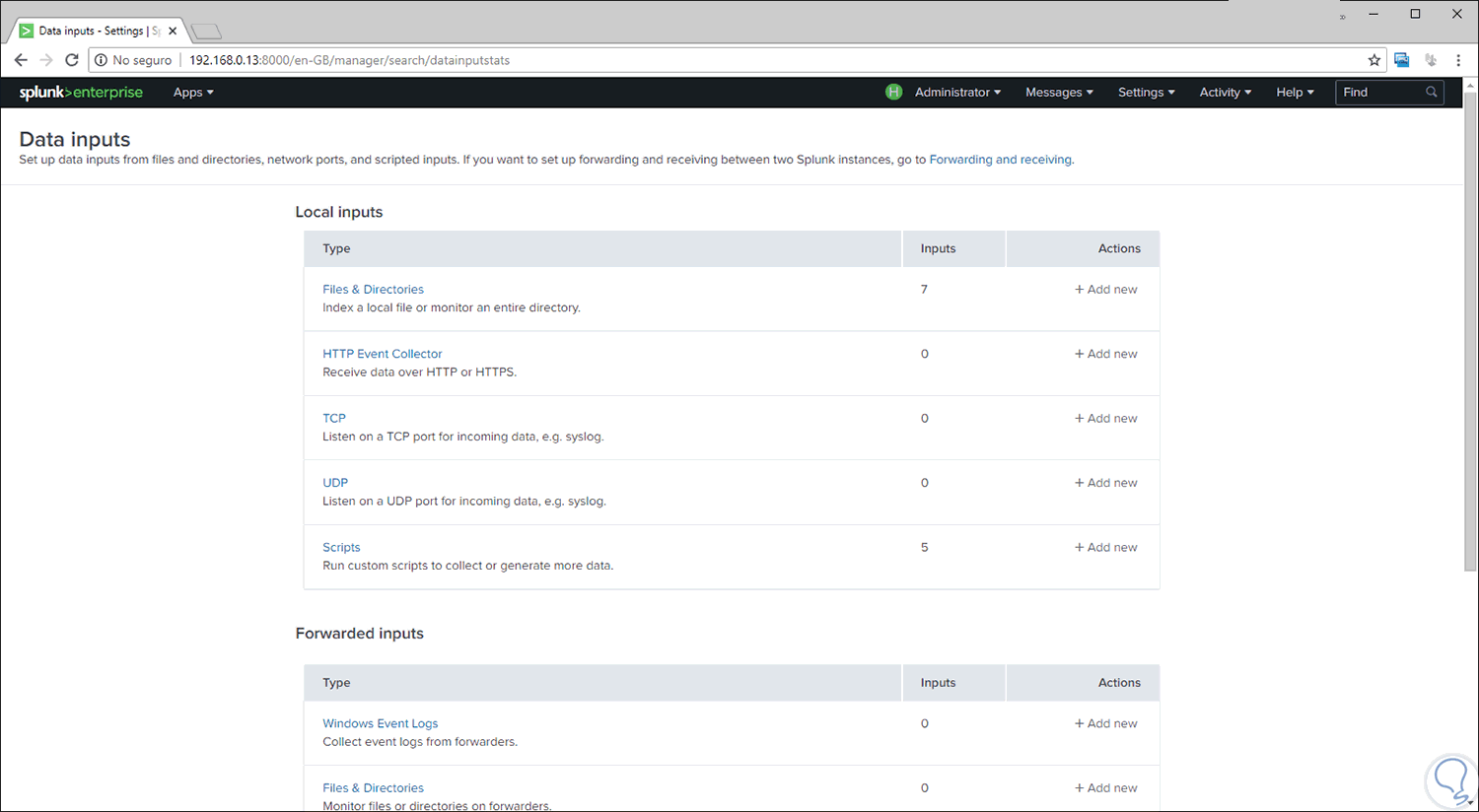
Task: Click the magnifying glass in the Find box
Action: point(1431,92)
